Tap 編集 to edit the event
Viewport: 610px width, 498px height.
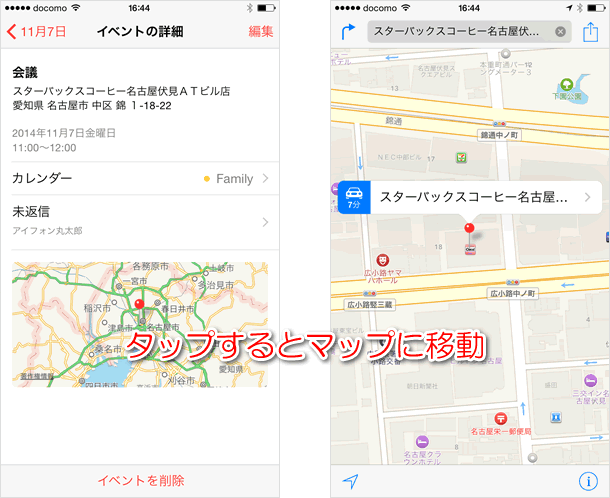261,32
